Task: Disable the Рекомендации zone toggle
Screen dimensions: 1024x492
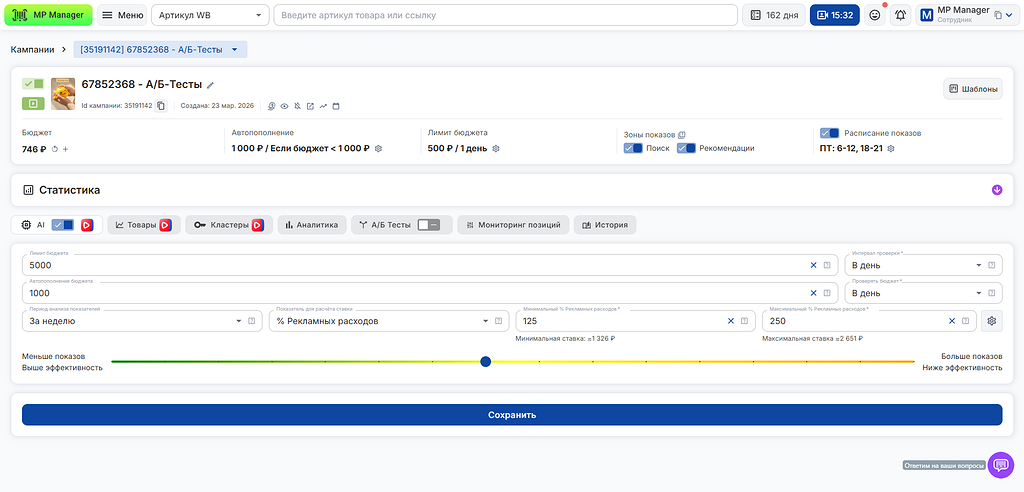Action: 686,148
